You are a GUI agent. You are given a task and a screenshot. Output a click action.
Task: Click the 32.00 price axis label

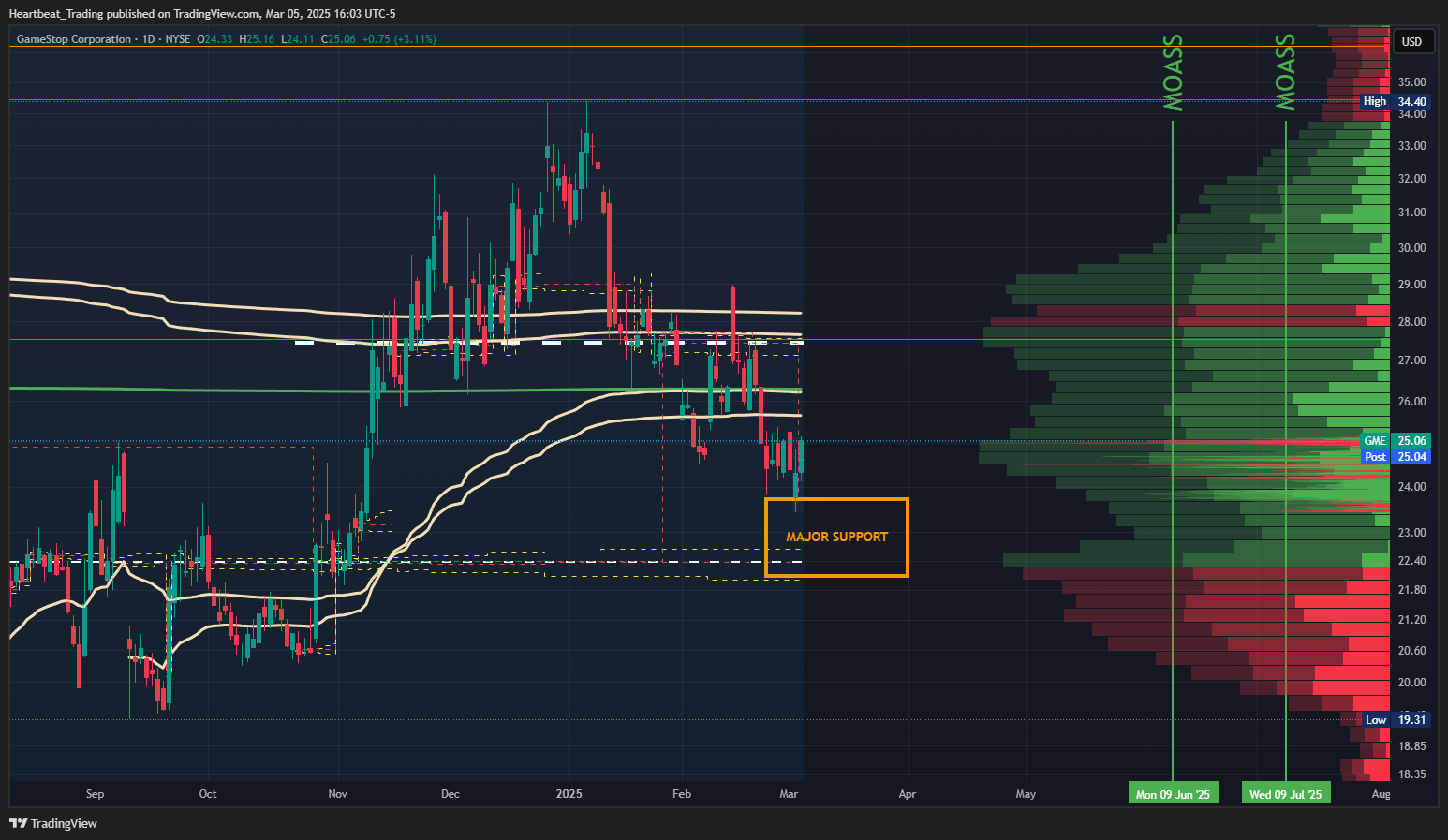click(x=1412, y=179)
